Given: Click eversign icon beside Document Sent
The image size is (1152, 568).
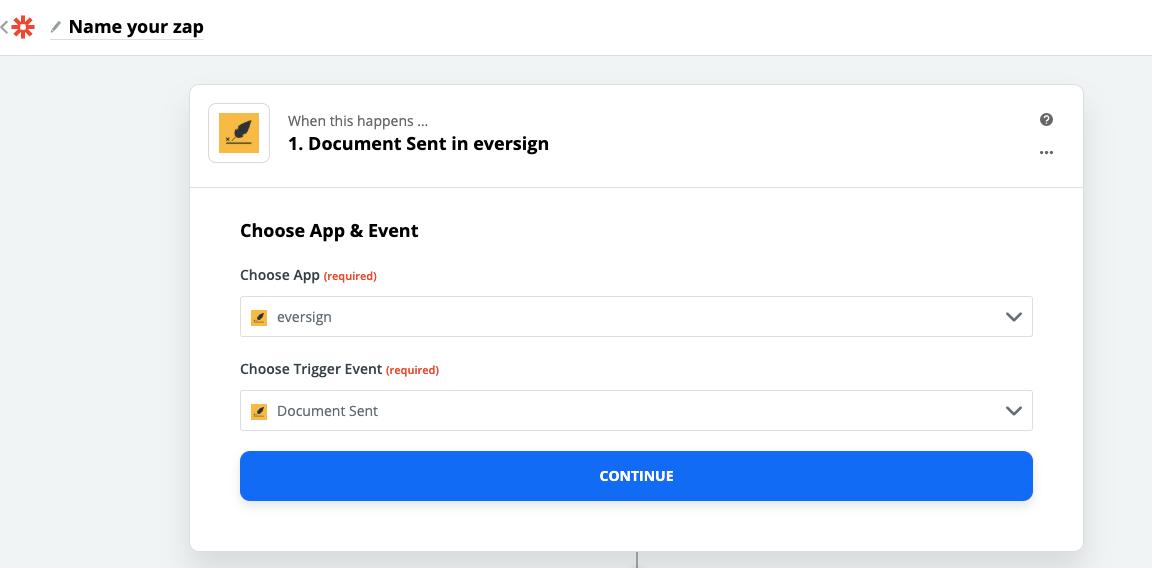Looking at the screenshot, I should pyautogui.click(x=259, y=411).
